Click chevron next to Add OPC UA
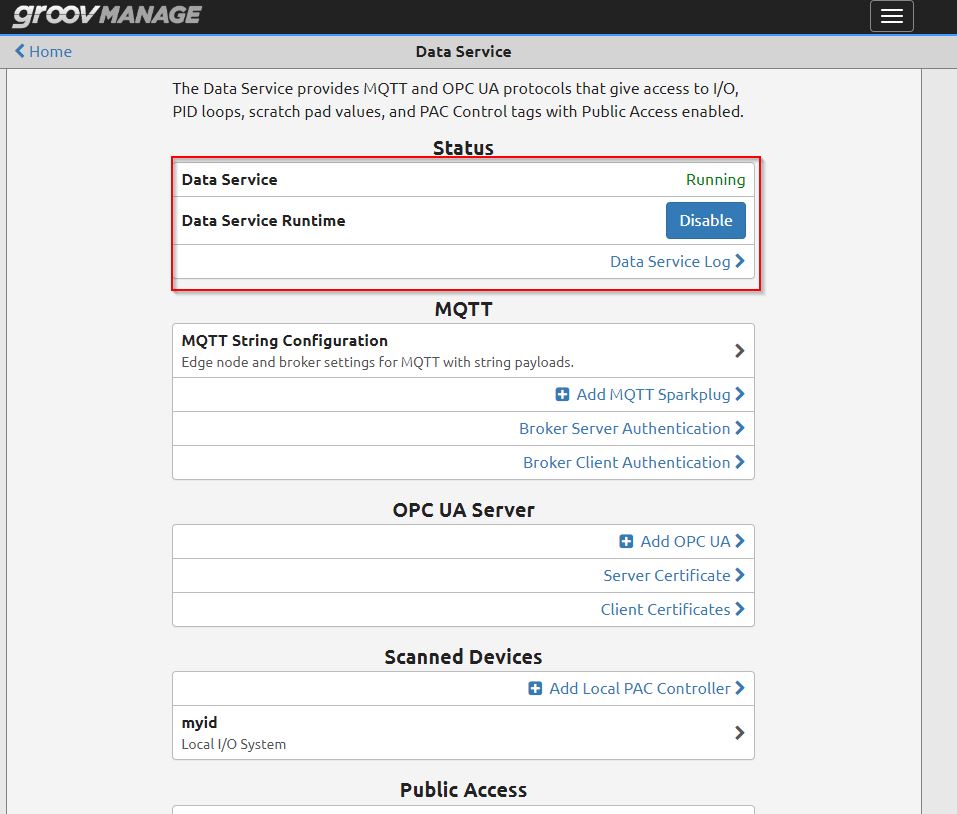This screenshot has width=957, height=814. [x=740, y=541]
